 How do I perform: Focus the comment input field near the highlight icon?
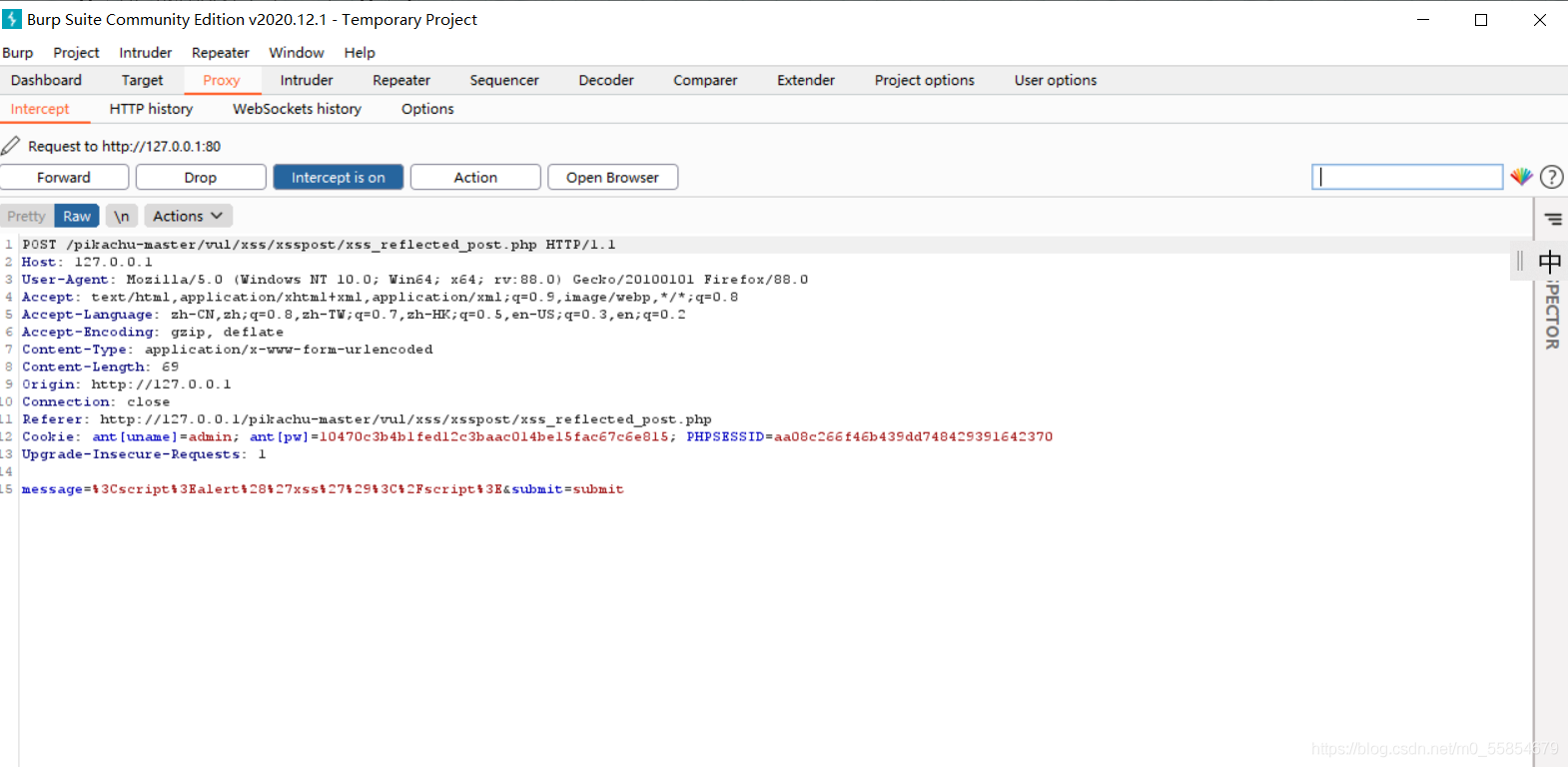(x=1407, y=177)
